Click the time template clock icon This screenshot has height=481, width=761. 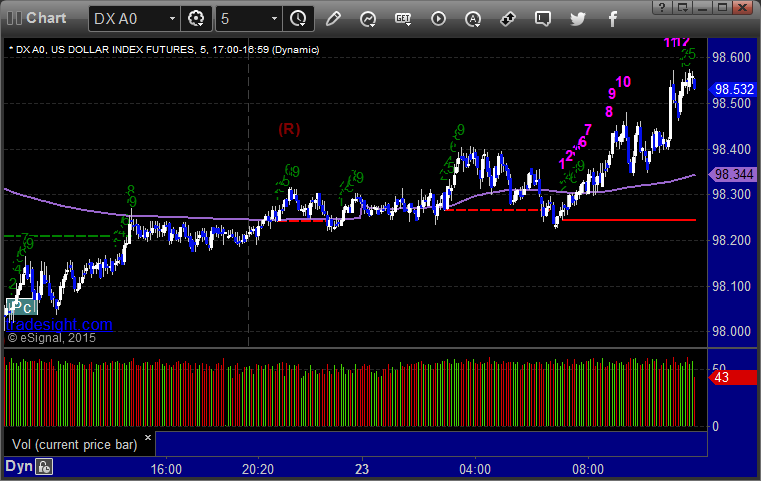tap(298, 19)
